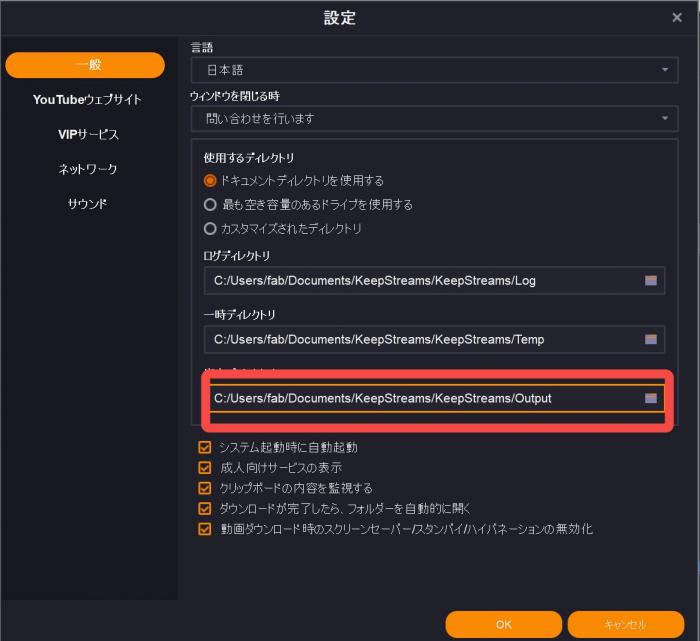Click browse folder icon for temp directory
The width and height of the screenshot is (700, 641).
click(651, 340)
